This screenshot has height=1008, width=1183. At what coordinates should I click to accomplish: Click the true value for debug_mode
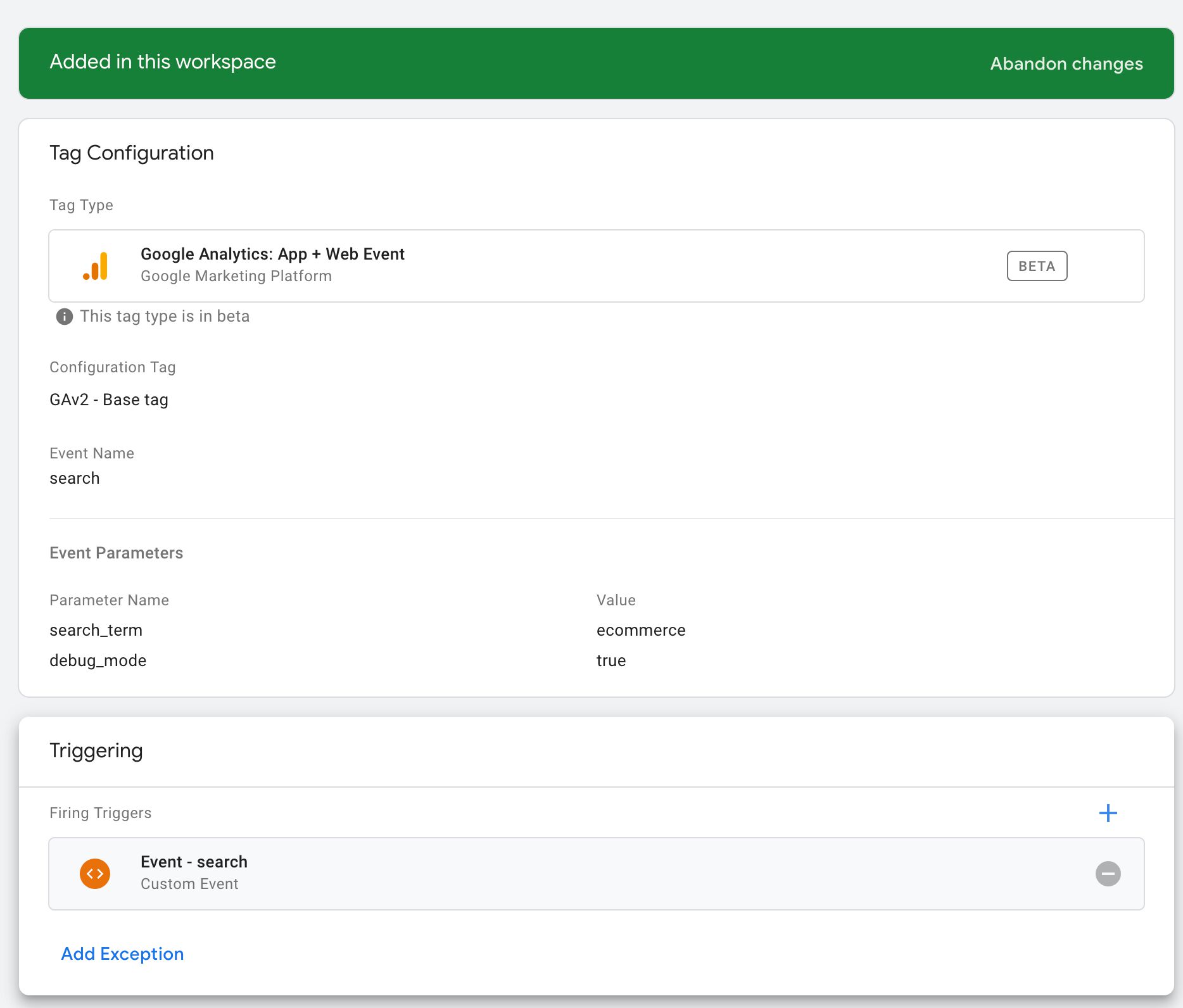pyautogui.click(x=611, y=661)
